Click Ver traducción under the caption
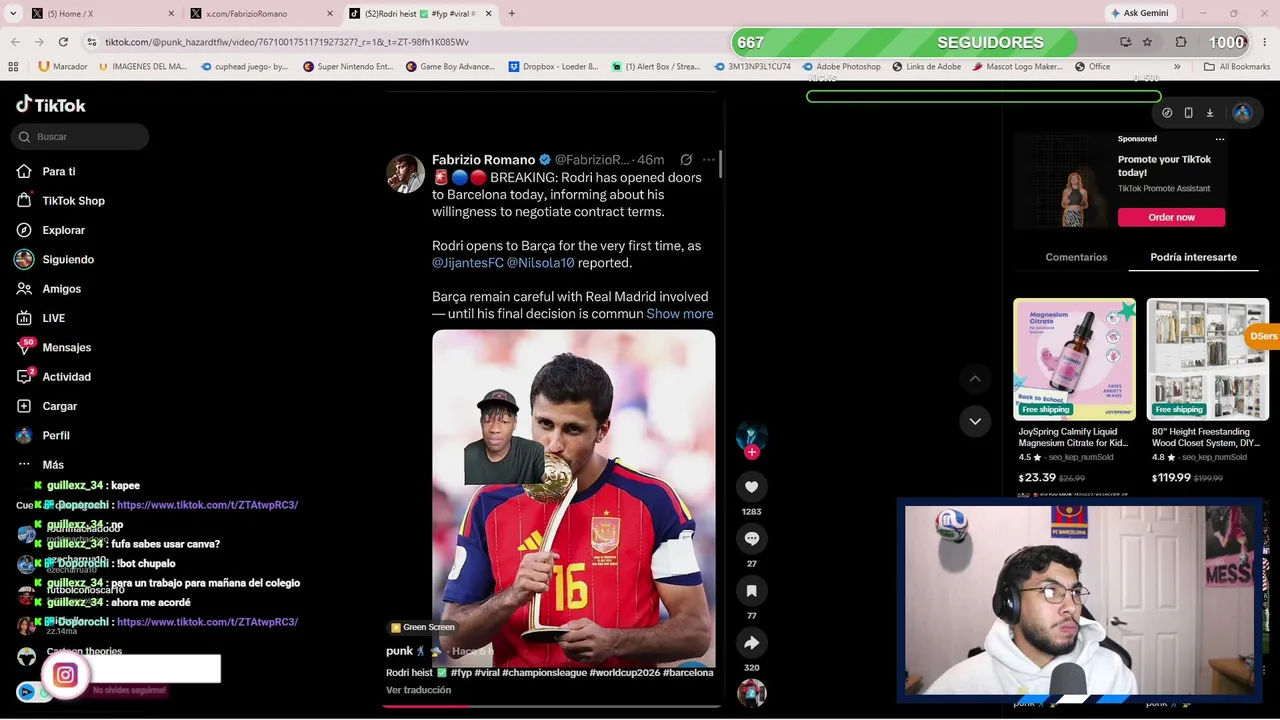Image resolution: width=1280 pixels, height=720 pixels. (418, 690)
